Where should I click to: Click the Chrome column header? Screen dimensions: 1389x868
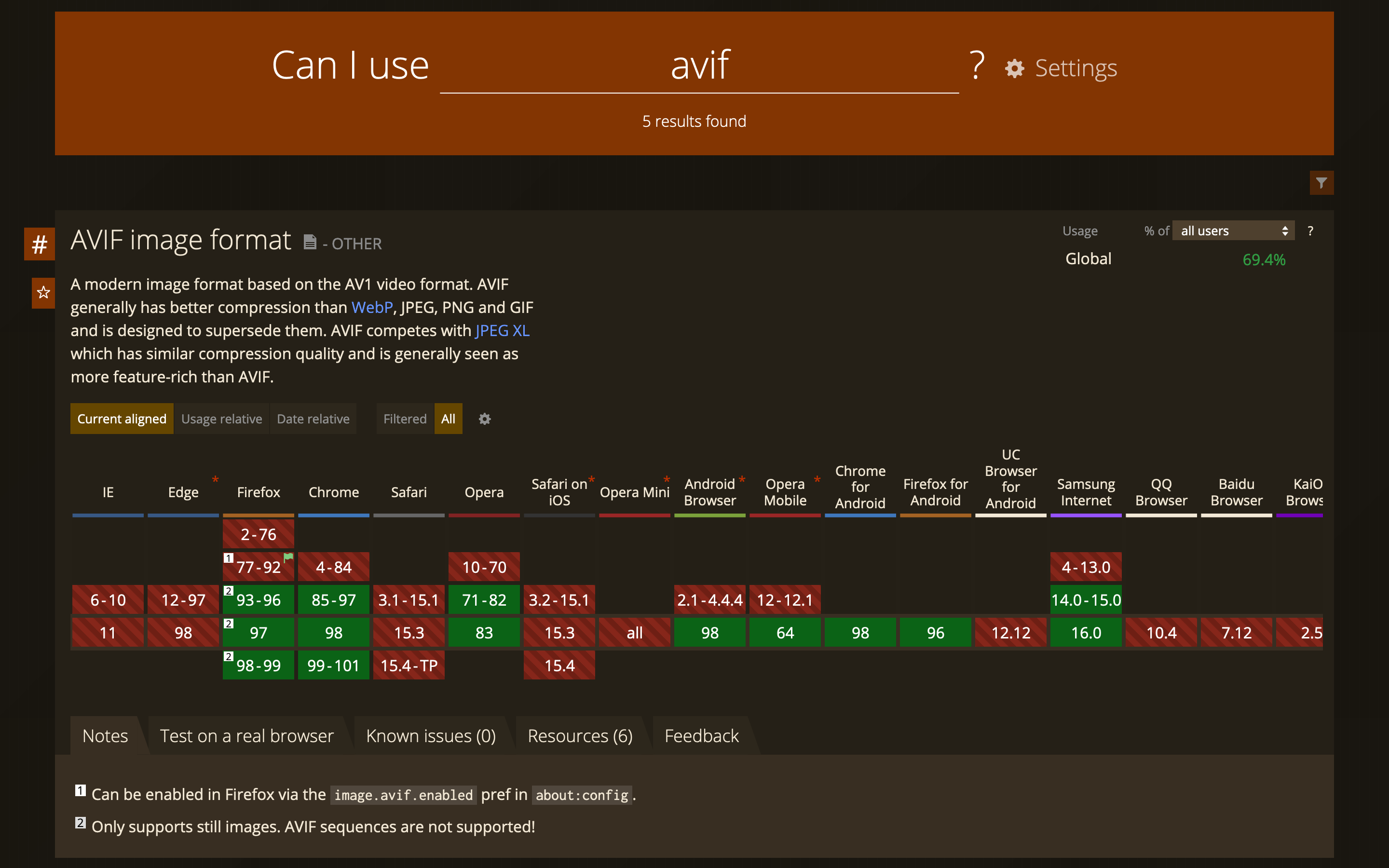(x=333, y=492)
